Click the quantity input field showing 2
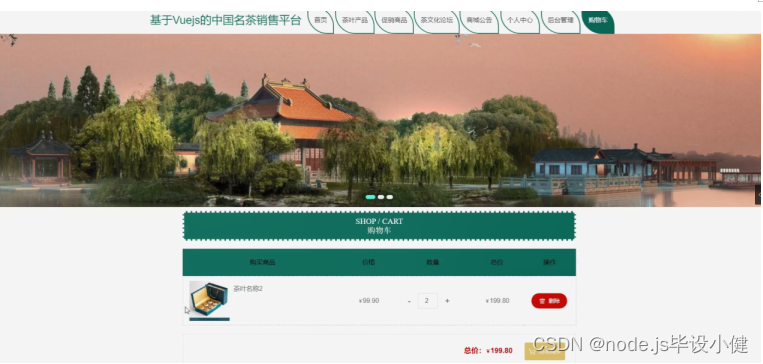Image resolution: width=763 pixels, height=364 pixels. 427,301
